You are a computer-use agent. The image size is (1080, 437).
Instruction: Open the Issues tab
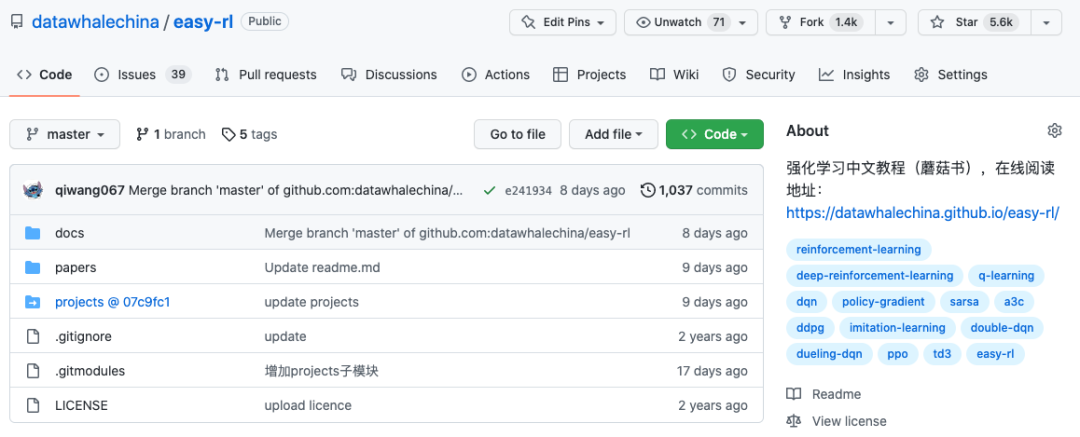pyautogui.click(x=143, y=74)
